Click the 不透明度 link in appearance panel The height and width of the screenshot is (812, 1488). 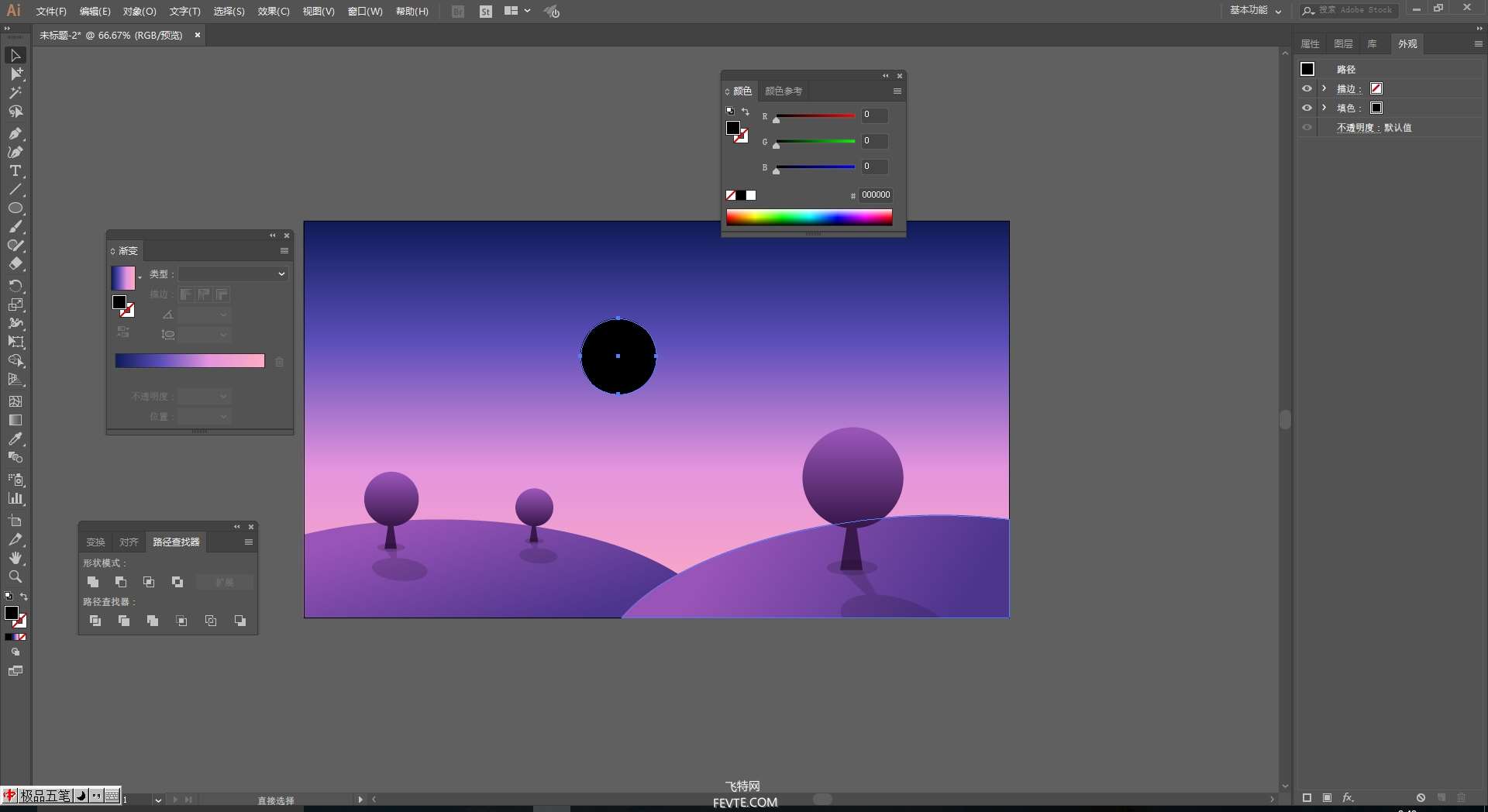1358,128
